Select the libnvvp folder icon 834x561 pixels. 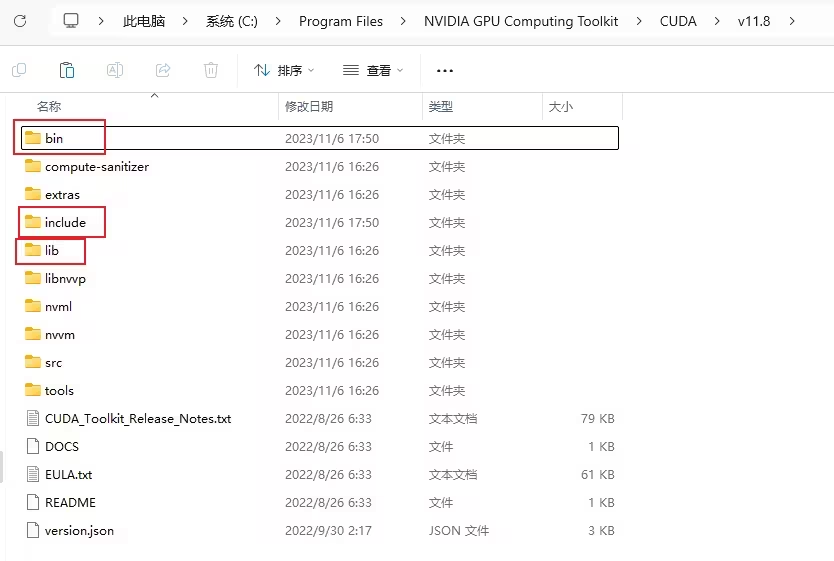tap(33, 279)
